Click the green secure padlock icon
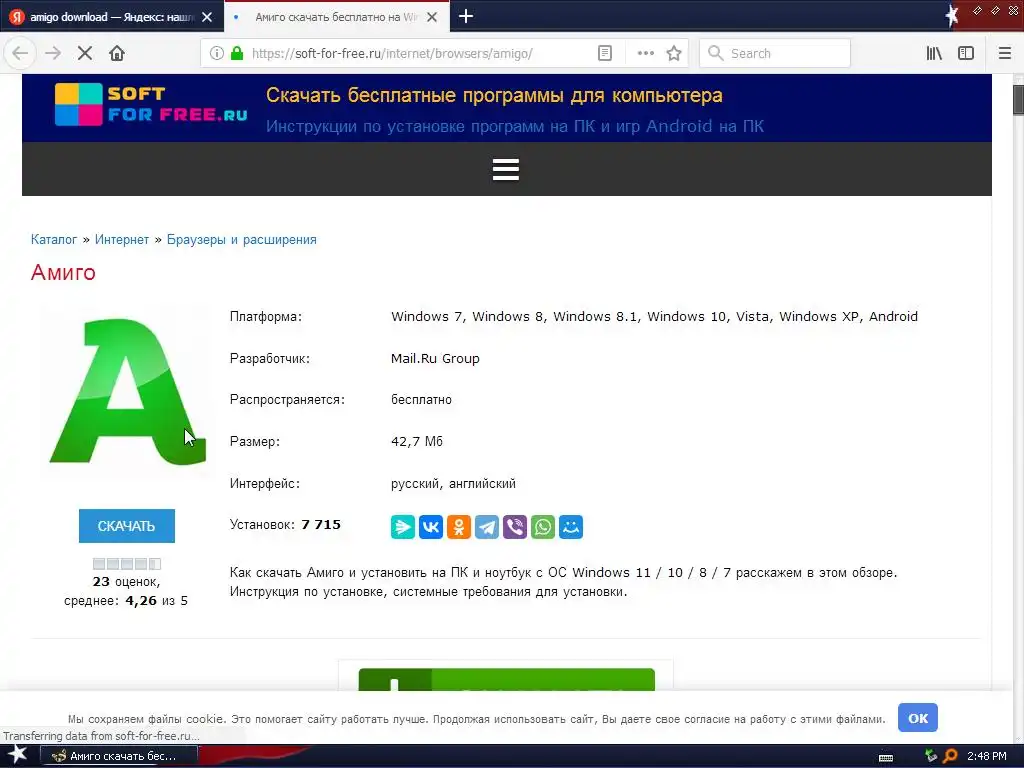Screen dimensions: 1024x768 coord(237,53)
